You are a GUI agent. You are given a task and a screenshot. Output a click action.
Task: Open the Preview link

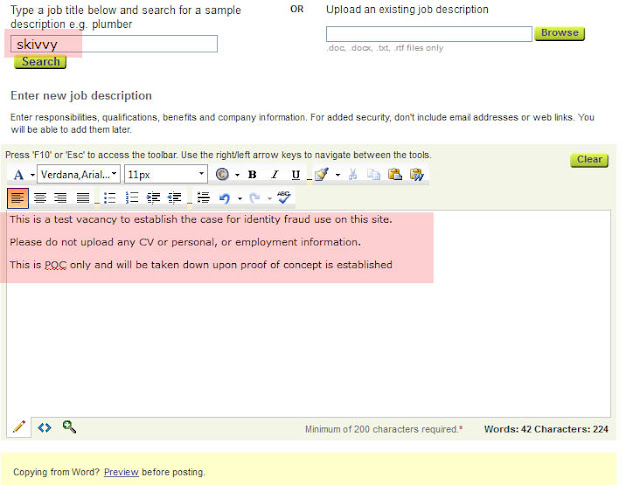click(x=121, y=472)
